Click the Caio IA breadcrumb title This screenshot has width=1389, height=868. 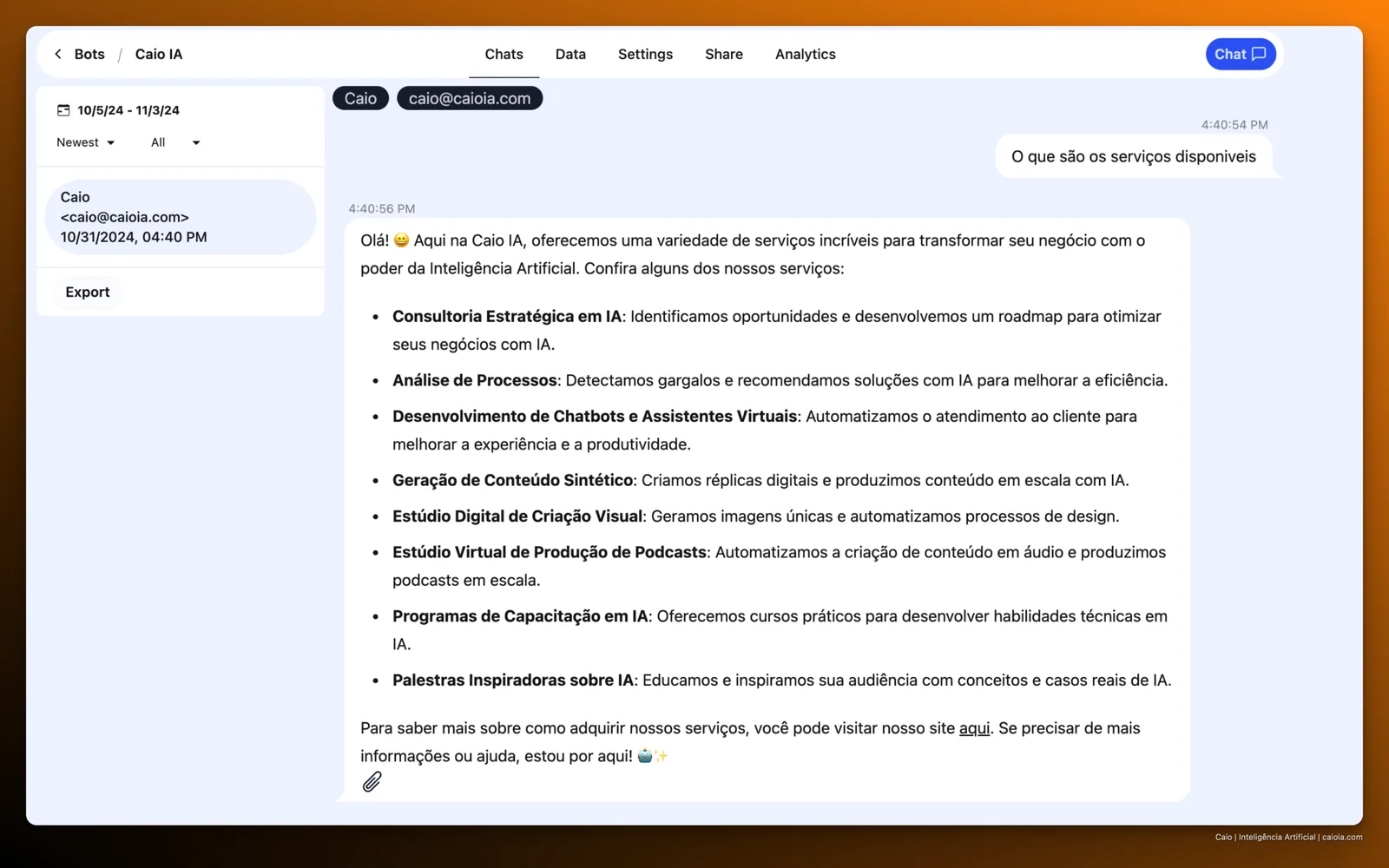[159, 54]
